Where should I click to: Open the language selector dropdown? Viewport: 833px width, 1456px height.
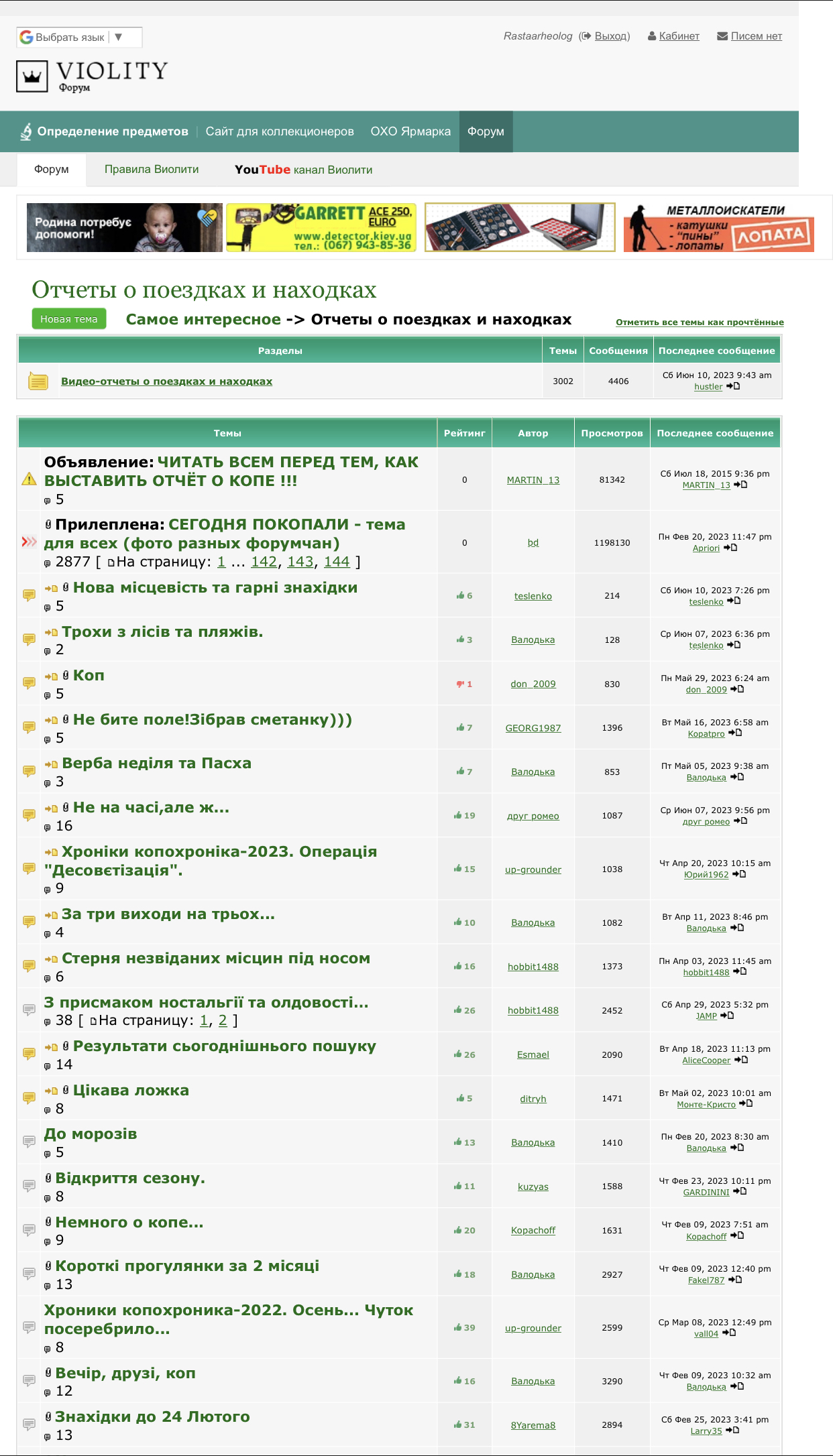point(79,38)
